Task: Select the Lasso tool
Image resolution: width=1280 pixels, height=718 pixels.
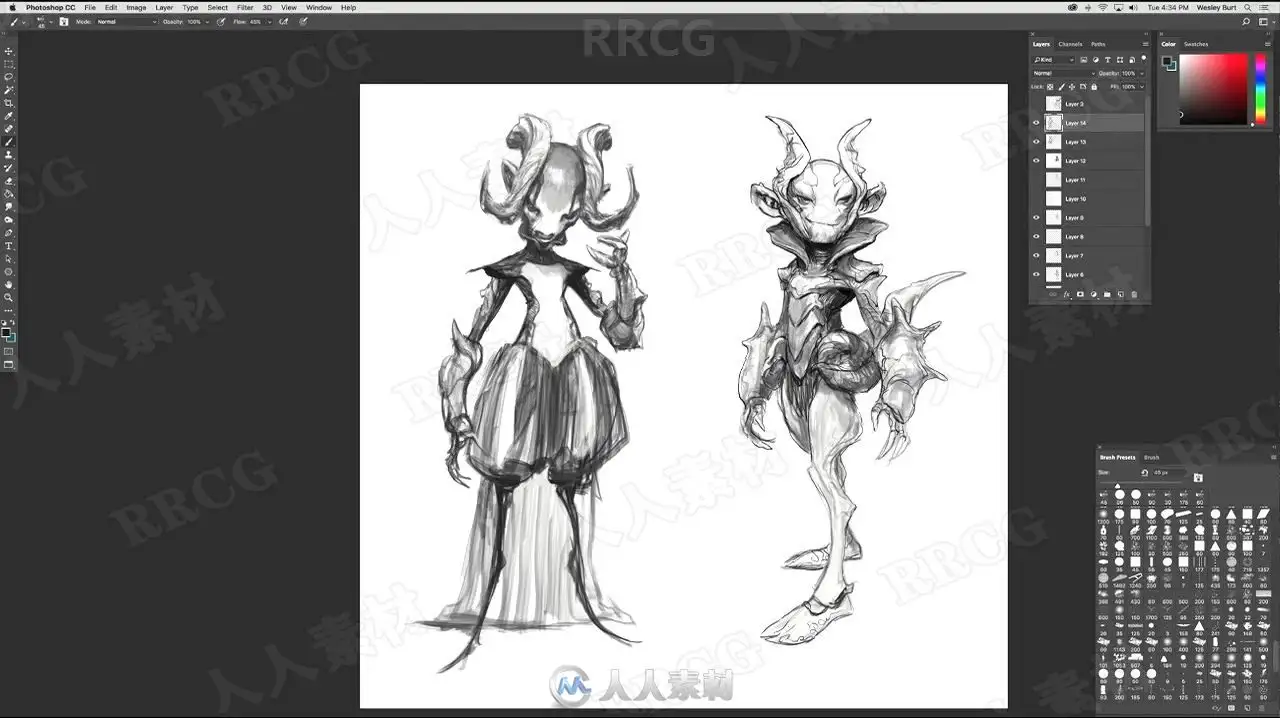Action: coord(8,76)
